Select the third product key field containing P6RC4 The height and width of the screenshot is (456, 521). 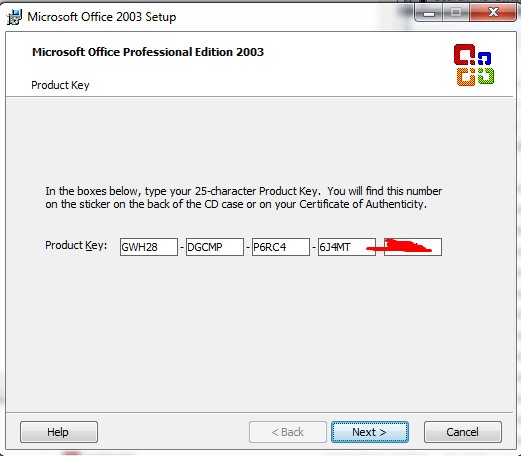click(x=281, y=247)
